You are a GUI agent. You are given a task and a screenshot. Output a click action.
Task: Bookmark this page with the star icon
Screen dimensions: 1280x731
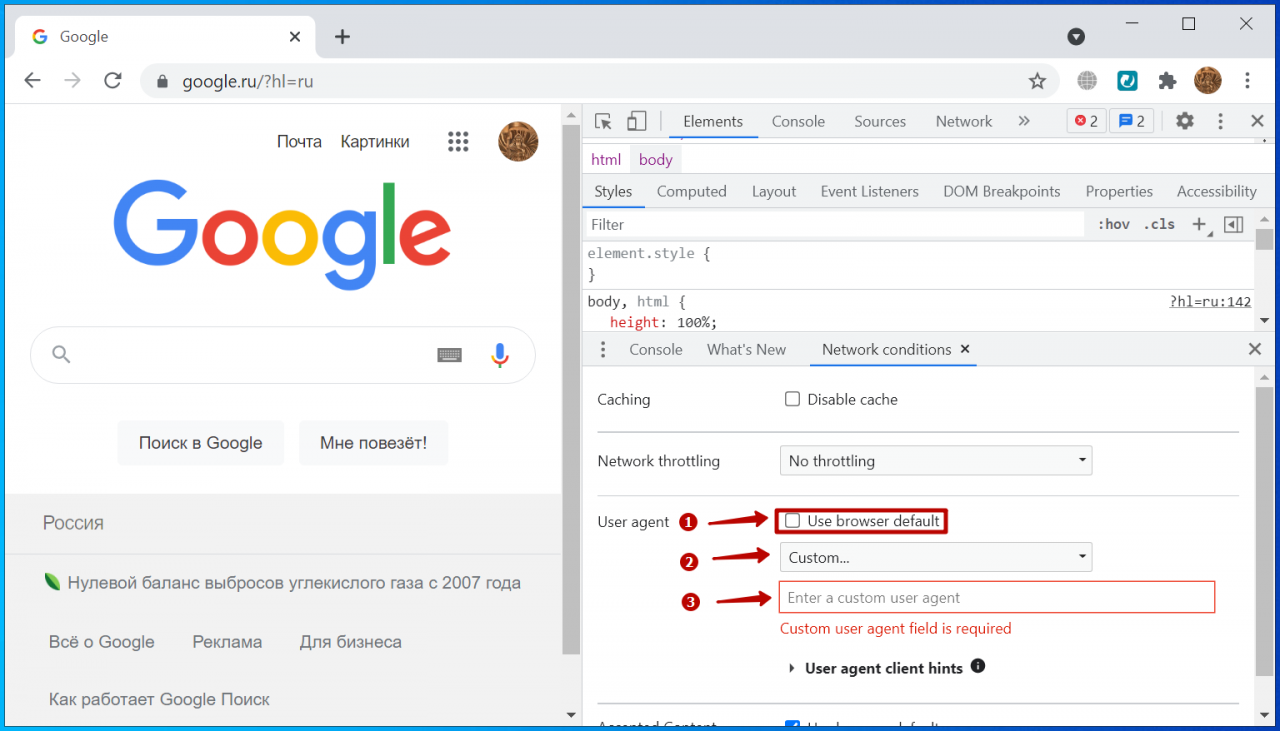click(1037, 81)
